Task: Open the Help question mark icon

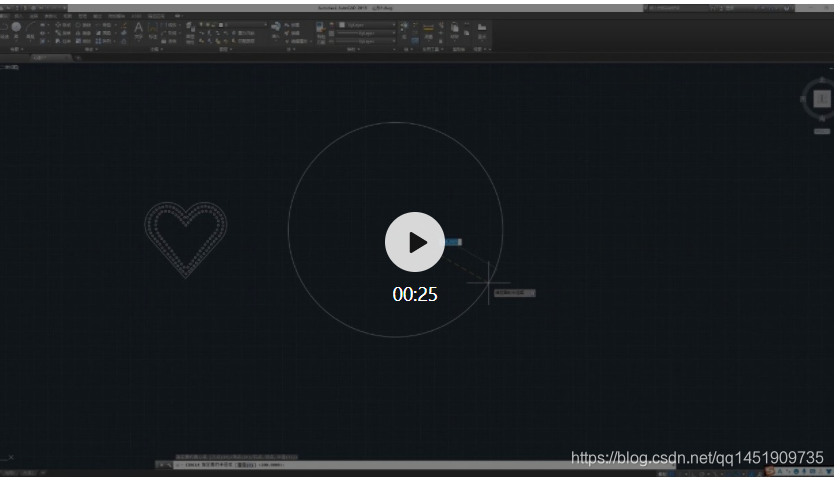Action: (787, 8)
